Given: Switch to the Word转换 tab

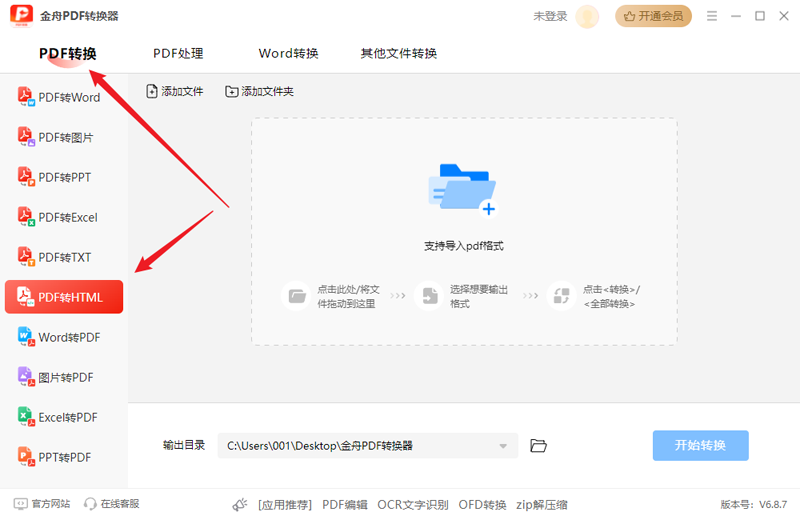Looking at the screenshot, I should [x=288, y=54].
